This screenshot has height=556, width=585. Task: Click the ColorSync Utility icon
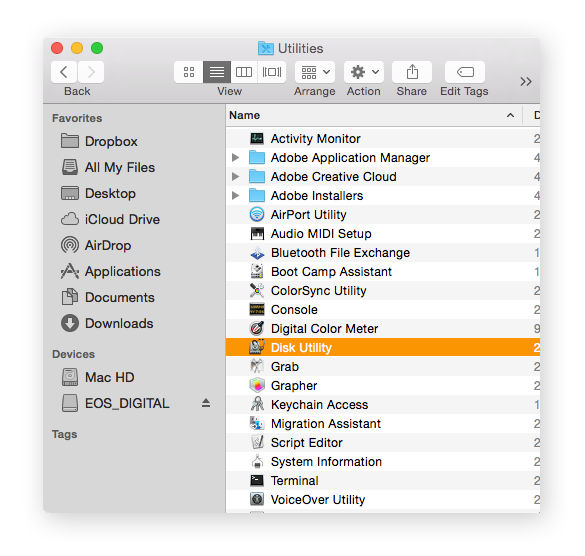point(257,291)
